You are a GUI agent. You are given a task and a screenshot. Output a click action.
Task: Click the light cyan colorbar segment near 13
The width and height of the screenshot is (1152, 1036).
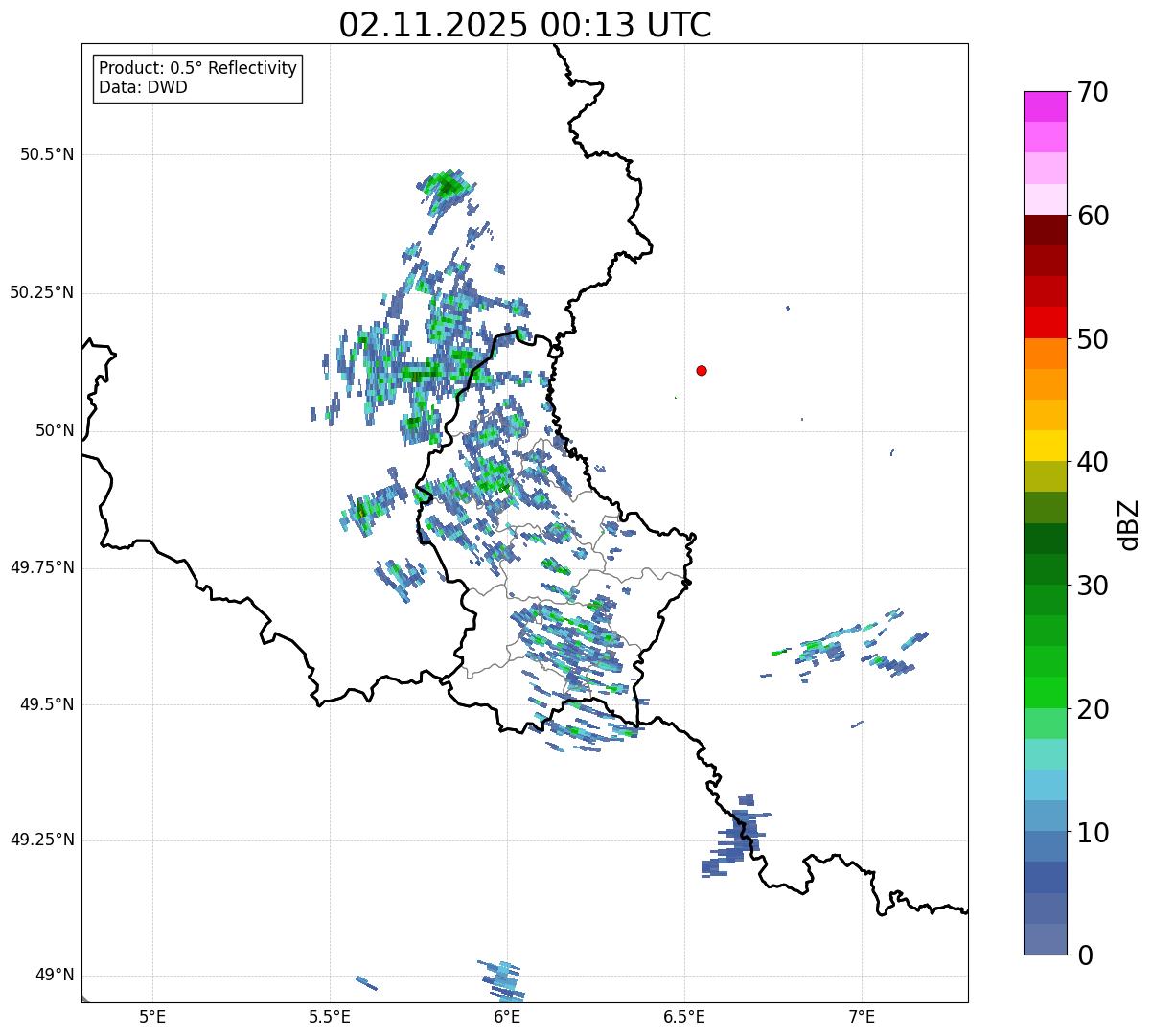1045,785
